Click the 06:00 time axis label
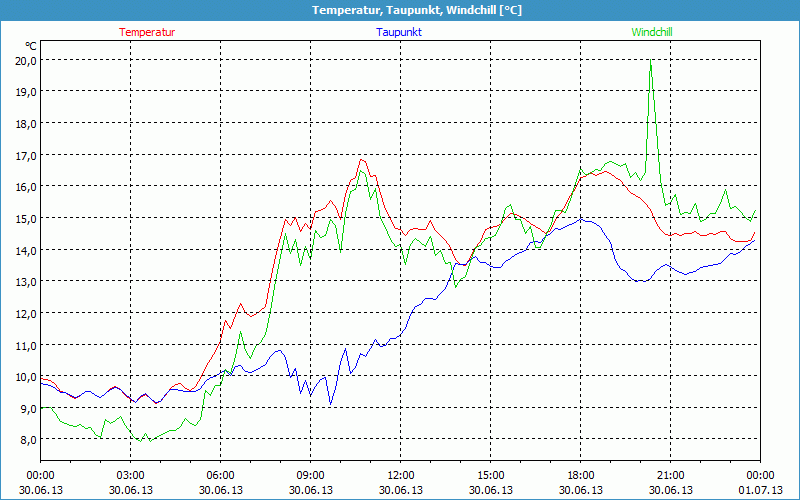 [221, 475]
